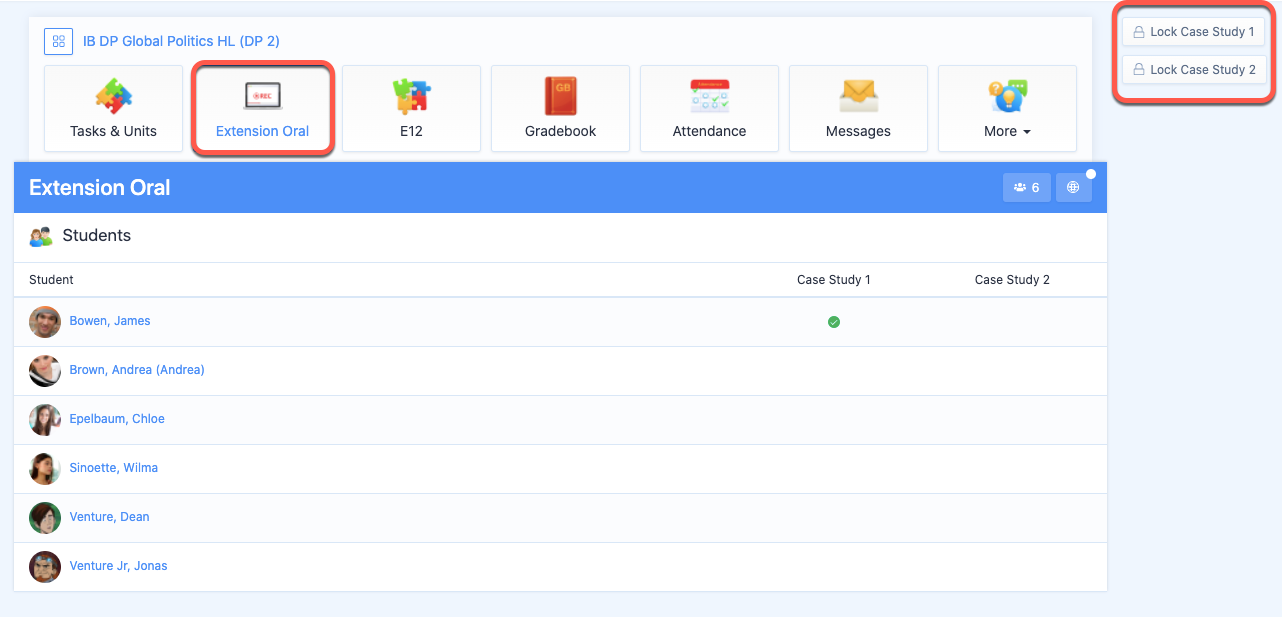Open Venture Jr, Jonas student link
Viewport: 1282px width, 617px height.
point(118,566)
